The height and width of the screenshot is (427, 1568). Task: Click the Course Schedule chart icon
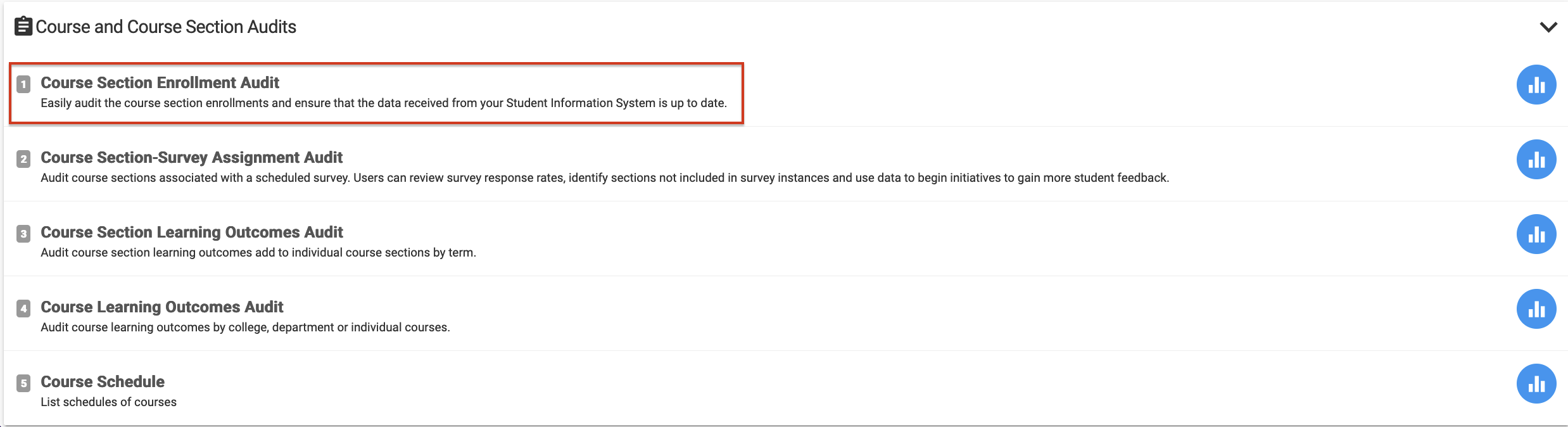click(x=1536, y=383)
